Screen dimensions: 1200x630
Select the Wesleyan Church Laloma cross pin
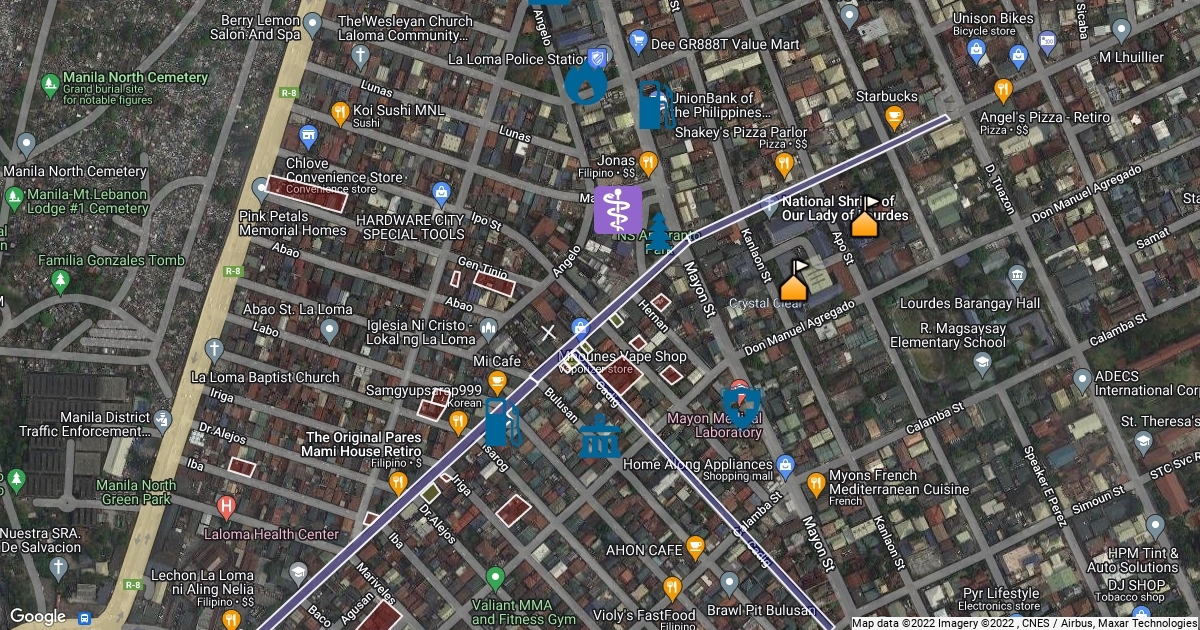360,54
